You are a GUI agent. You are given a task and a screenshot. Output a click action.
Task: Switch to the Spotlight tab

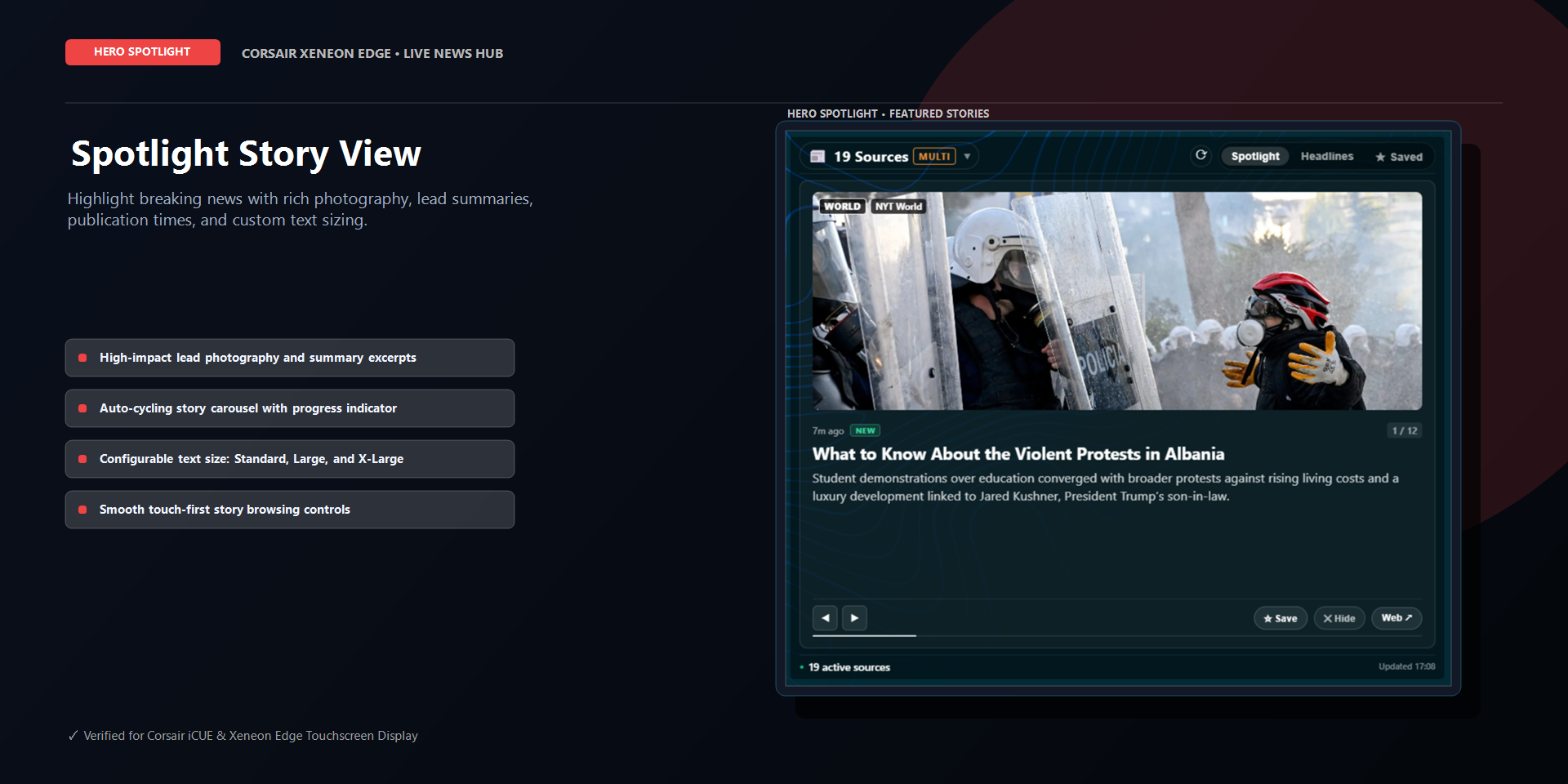tap(1255, 156)
